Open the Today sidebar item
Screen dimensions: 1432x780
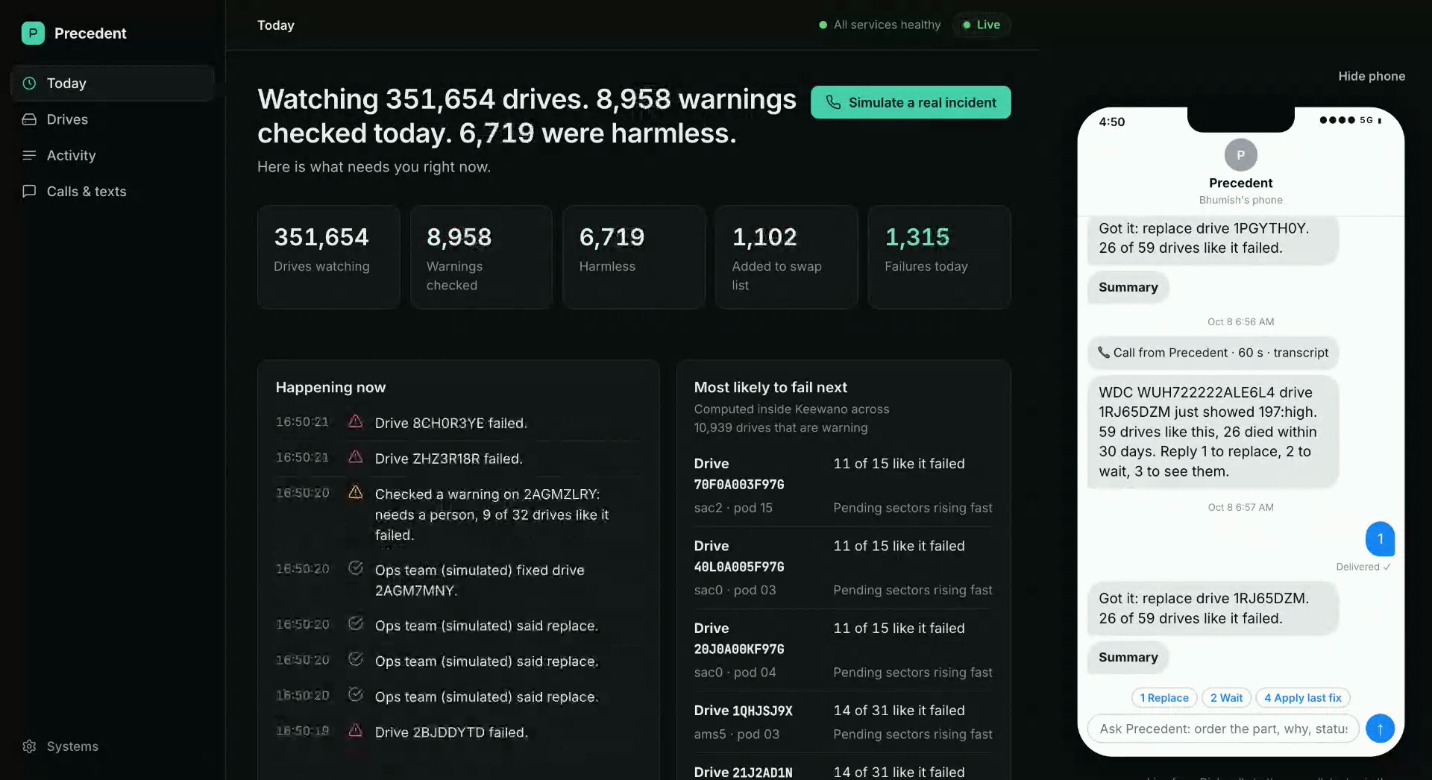[x=112, y=83]
